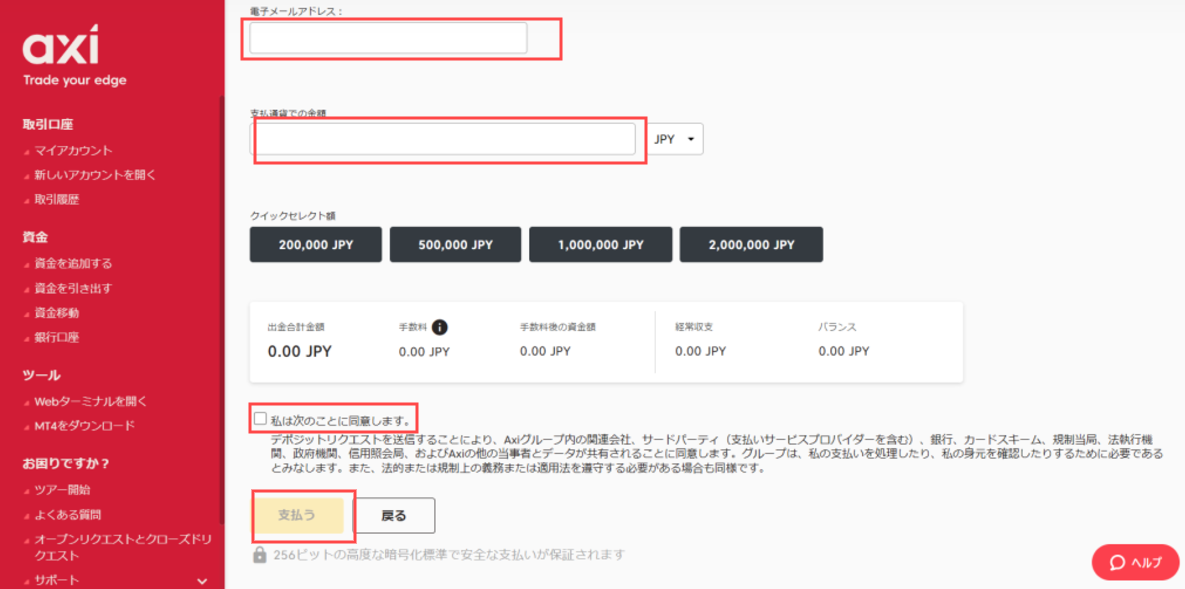Click the 支払う pay button
Image resolution: width=1185 pixels, height=589 pixels.
tap(297, 515)
